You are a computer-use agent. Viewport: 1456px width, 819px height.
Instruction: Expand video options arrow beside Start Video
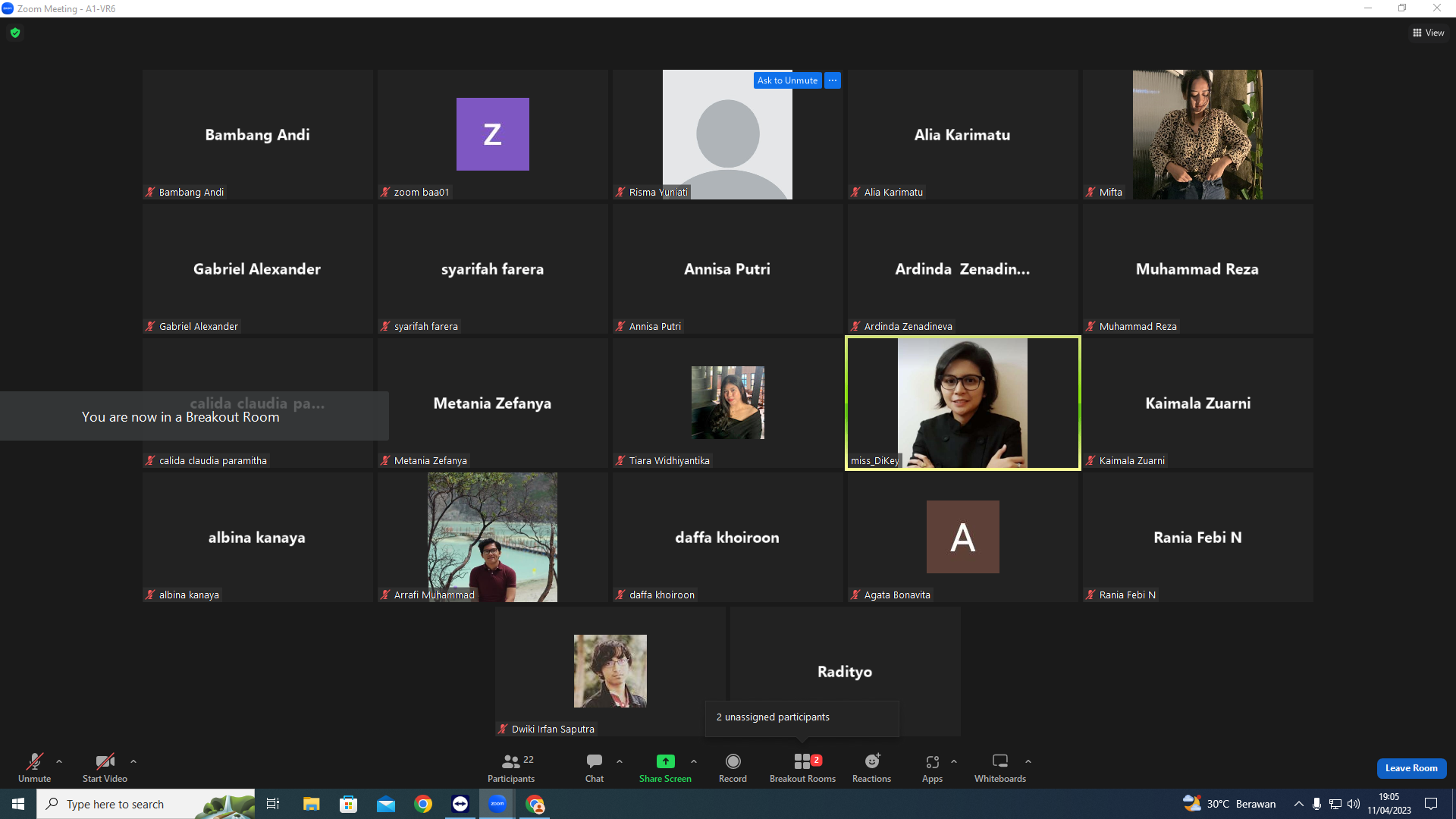tap(133, 761)
